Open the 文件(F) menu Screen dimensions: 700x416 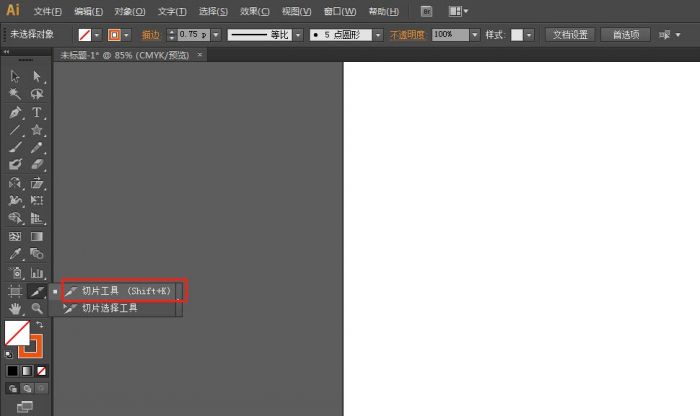tap(47, 12)
